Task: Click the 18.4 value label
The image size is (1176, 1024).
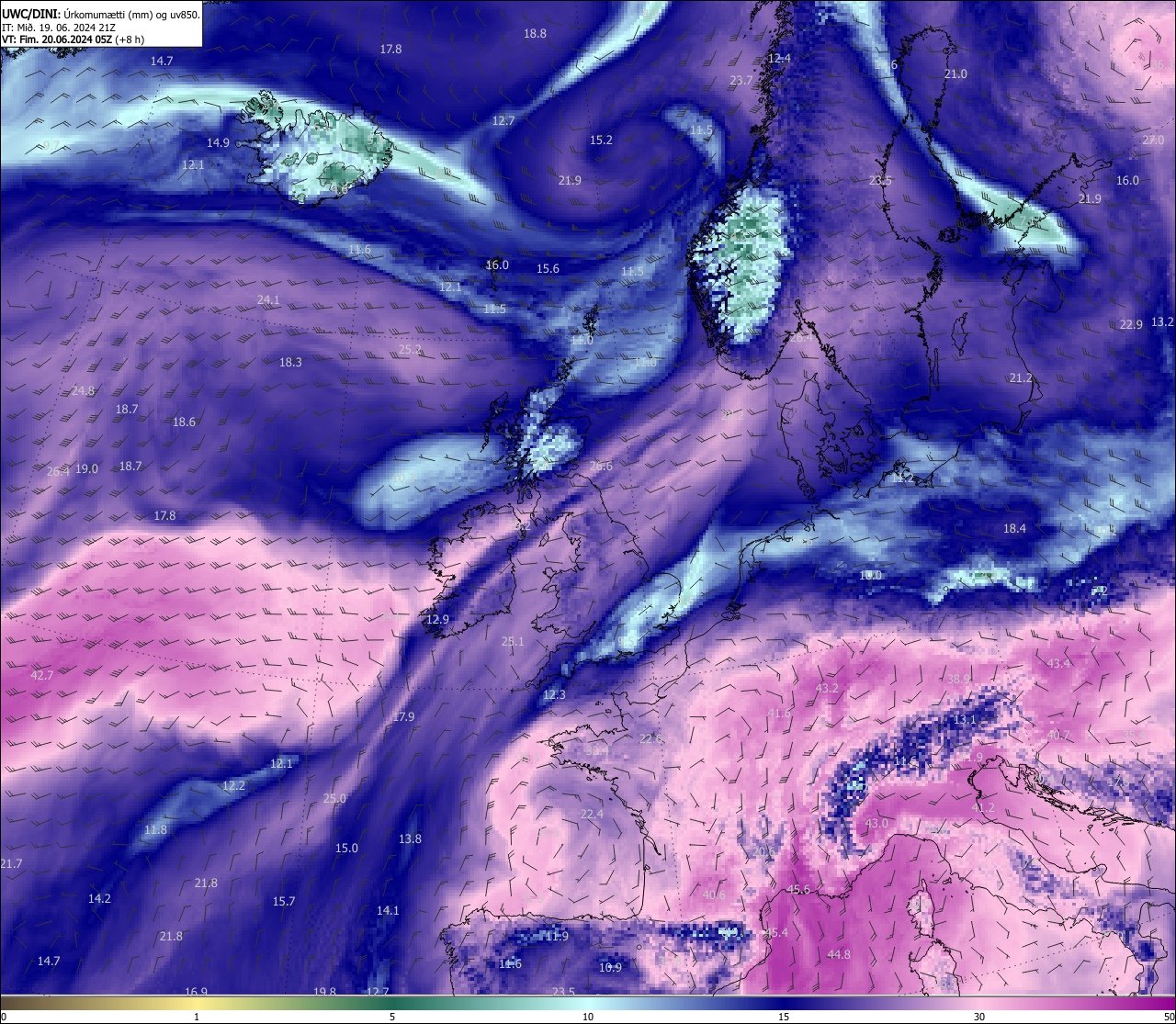Action: [x=1014, y=528]
